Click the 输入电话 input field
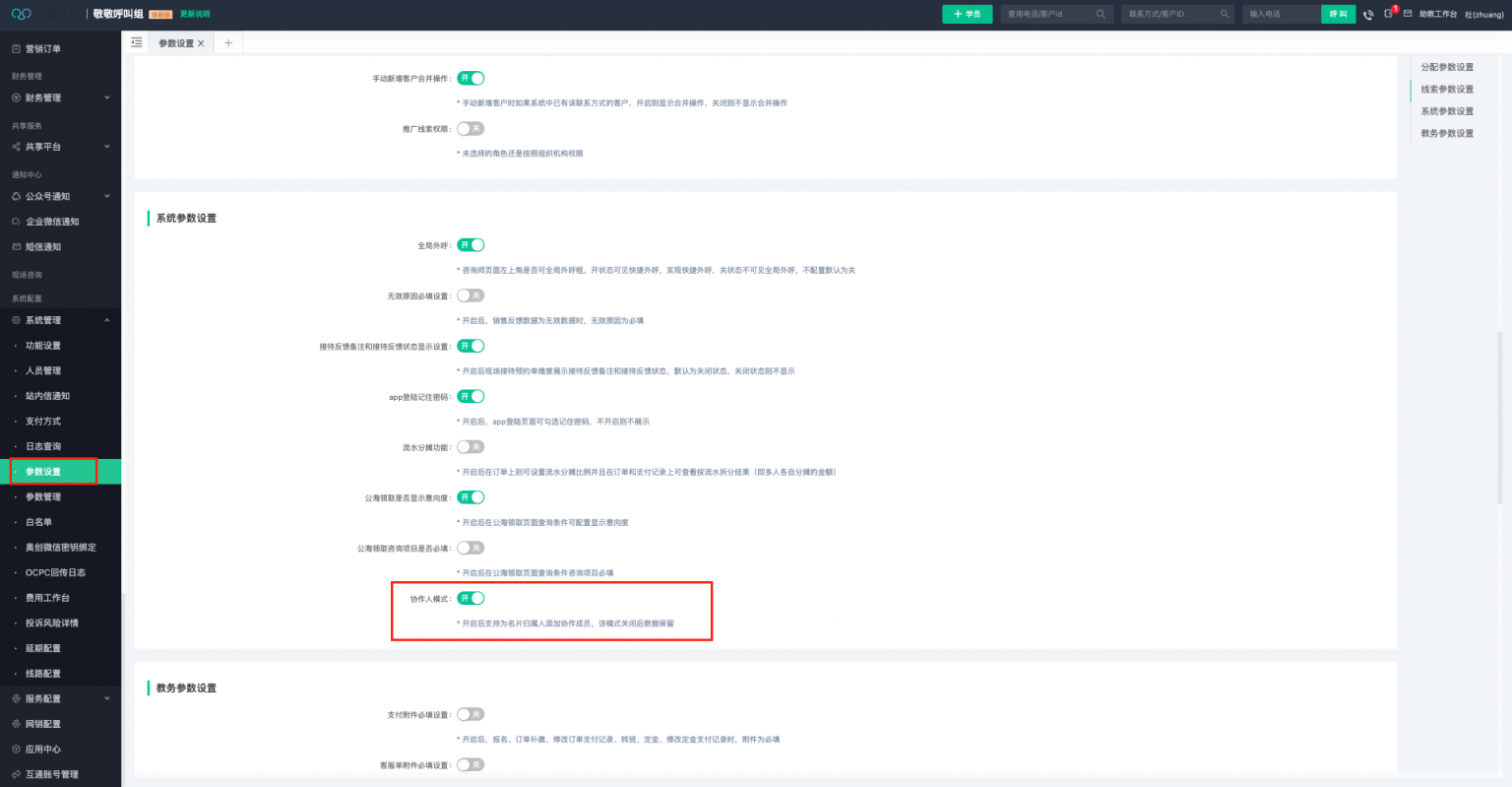 [1280, 14]
